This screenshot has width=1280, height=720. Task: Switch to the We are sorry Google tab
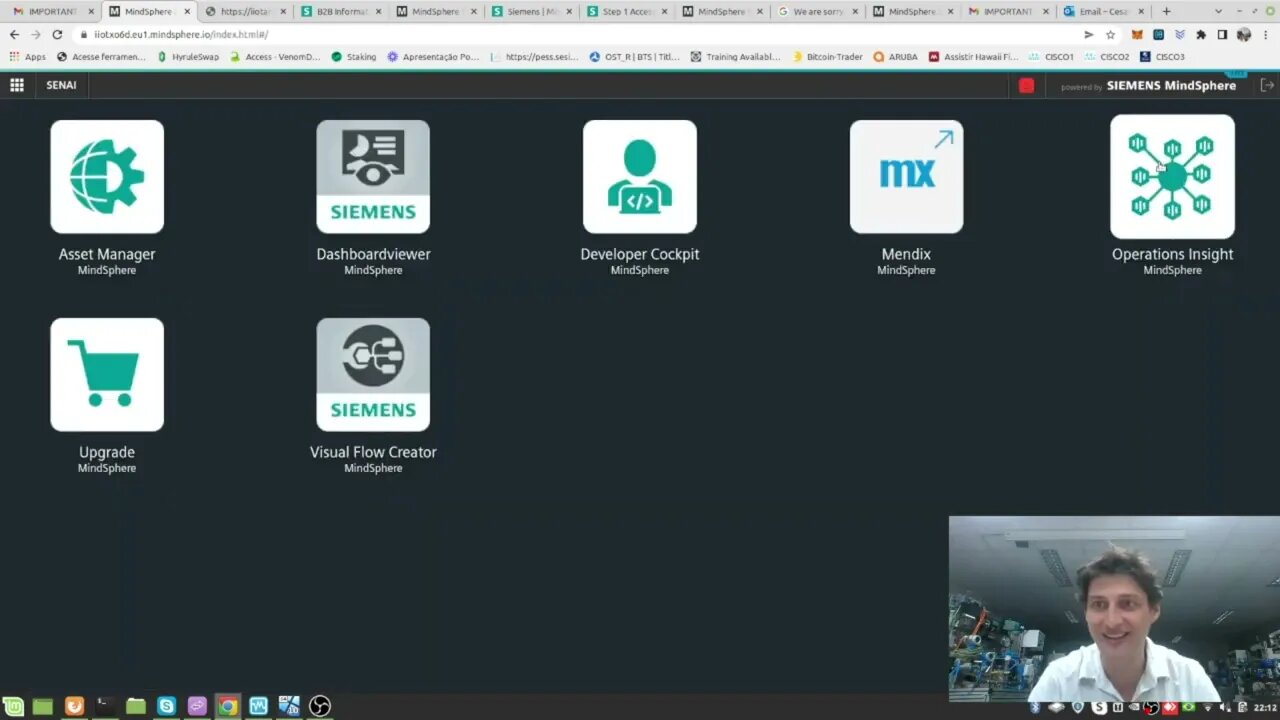tap(816, 11)
